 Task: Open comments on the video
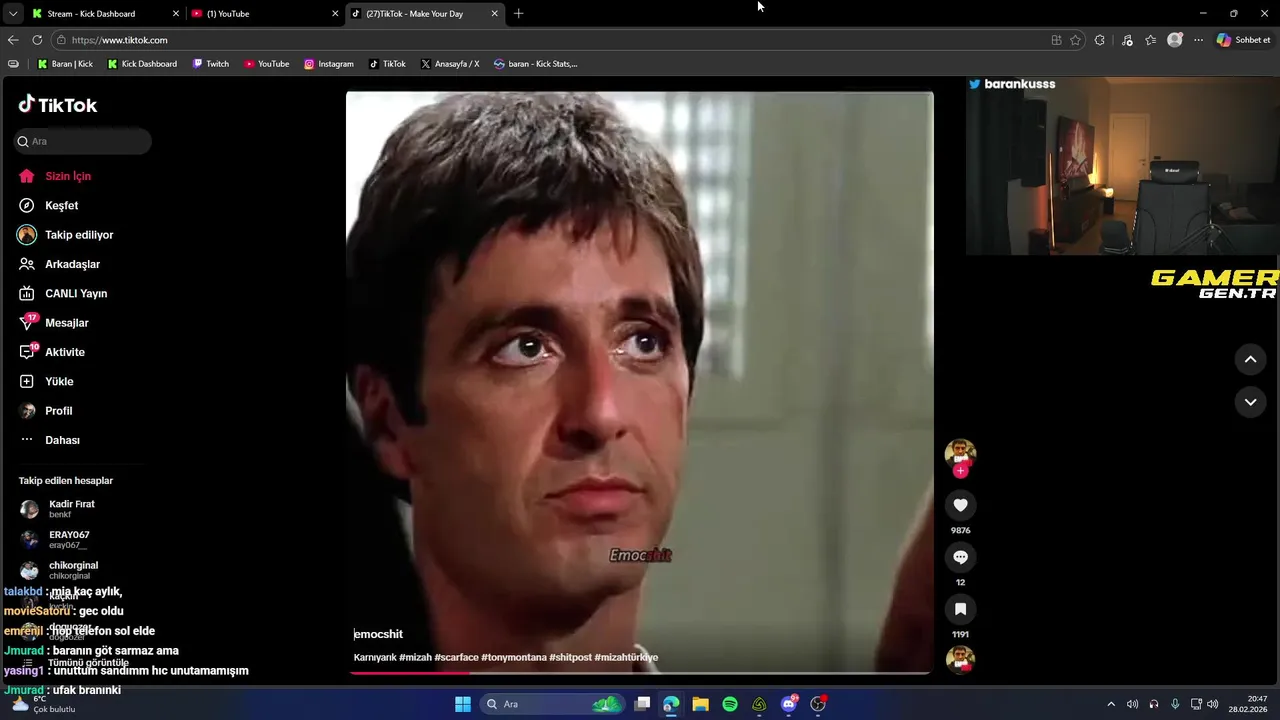[x=960, y=557]
